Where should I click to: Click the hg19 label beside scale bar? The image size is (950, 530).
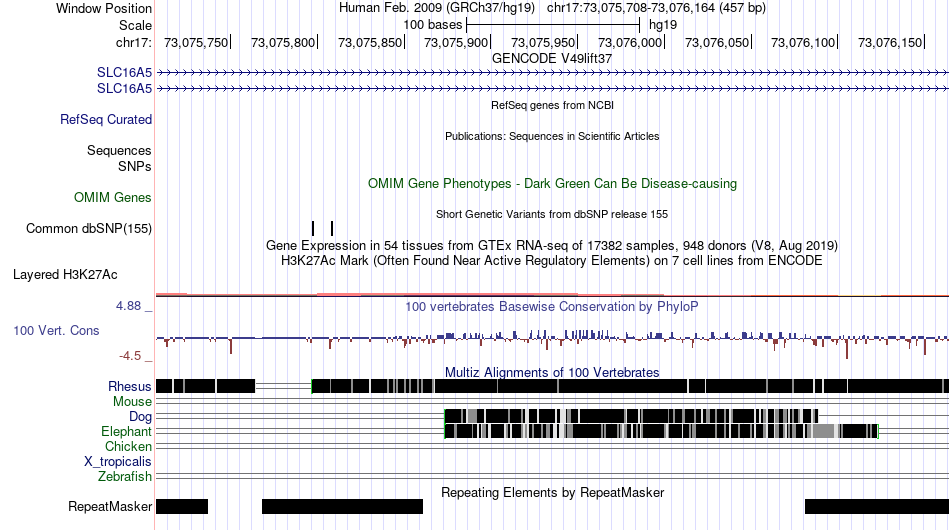663,25
